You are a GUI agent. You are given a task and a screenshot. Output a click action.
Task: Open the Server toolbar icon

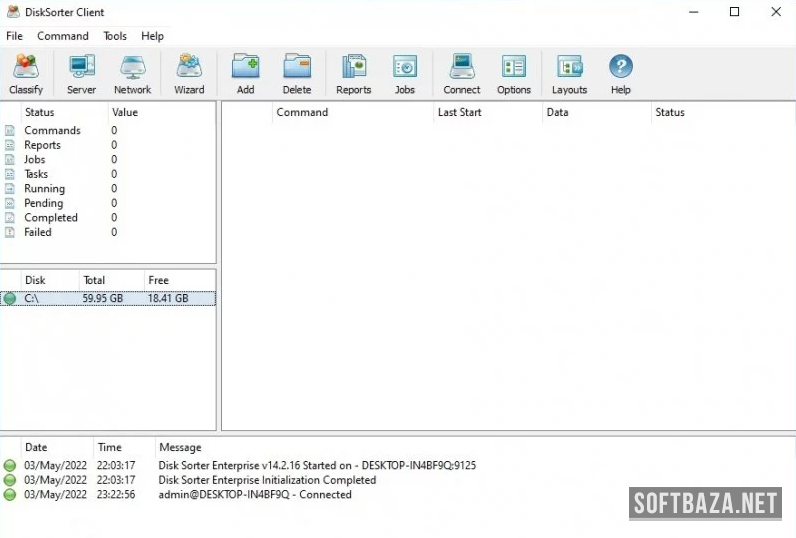[81, 74]
